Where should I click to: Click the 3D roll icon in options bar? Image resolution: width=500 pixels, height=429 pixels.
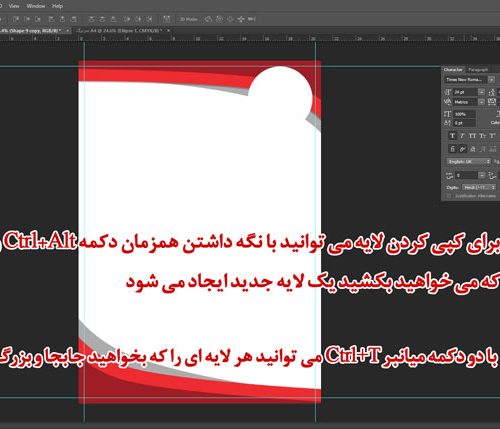click(x=219, y=19)
